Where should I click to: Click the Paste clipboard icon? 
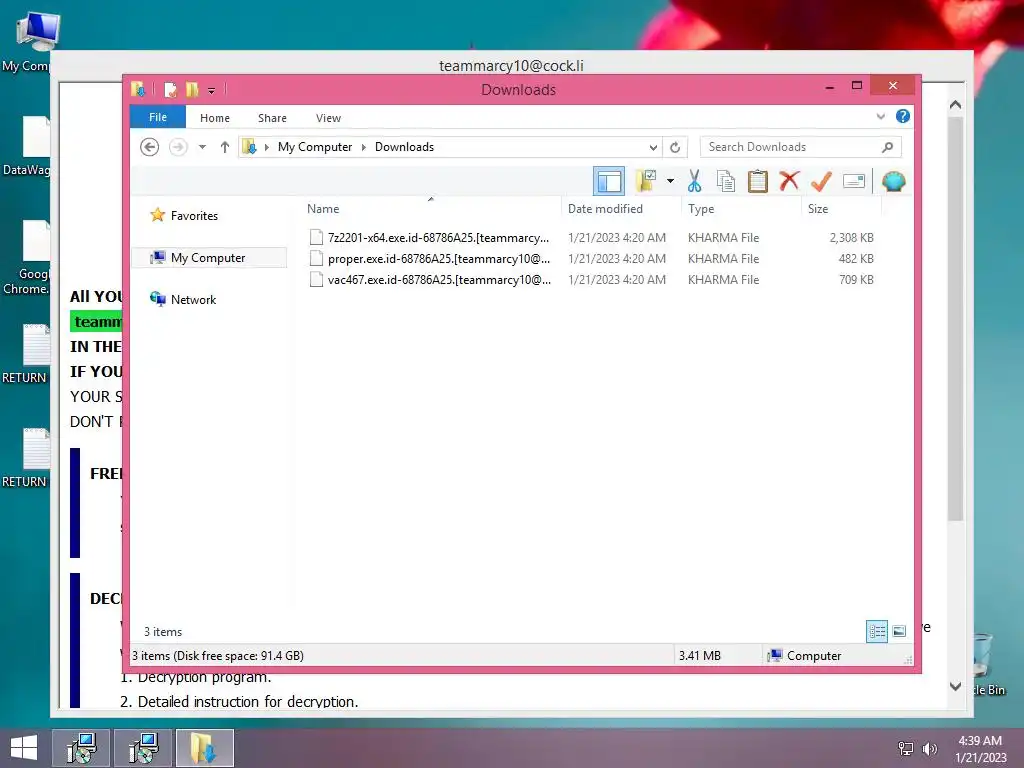pos(758,181)
